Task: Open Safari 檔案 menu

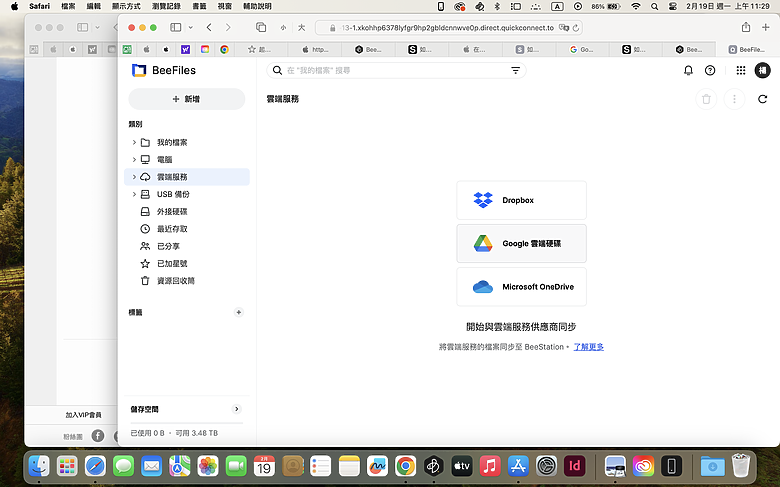Action: (x=68, y=6)
